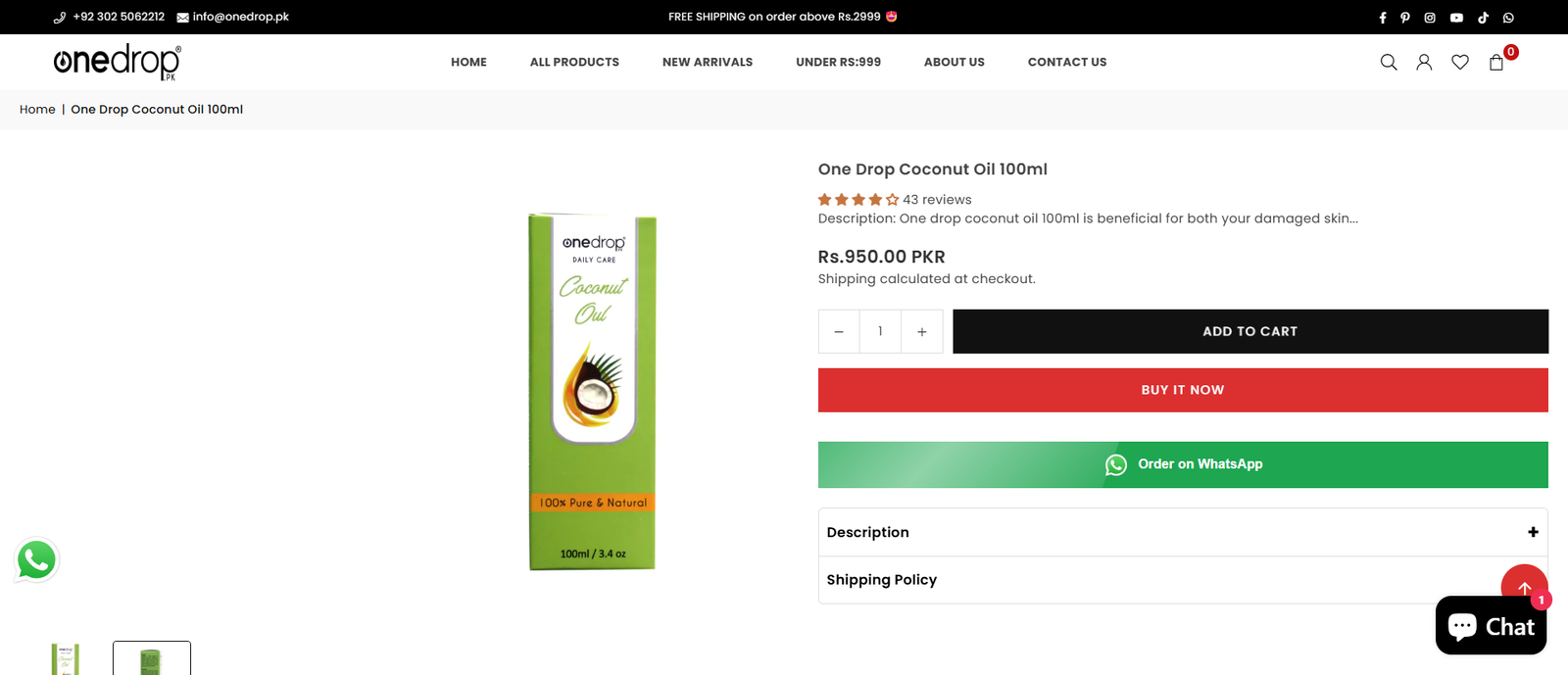Viewport: 1568px width, 675px height.
Task: Open the Pinterest social icon
Action: coord(1405,18)
